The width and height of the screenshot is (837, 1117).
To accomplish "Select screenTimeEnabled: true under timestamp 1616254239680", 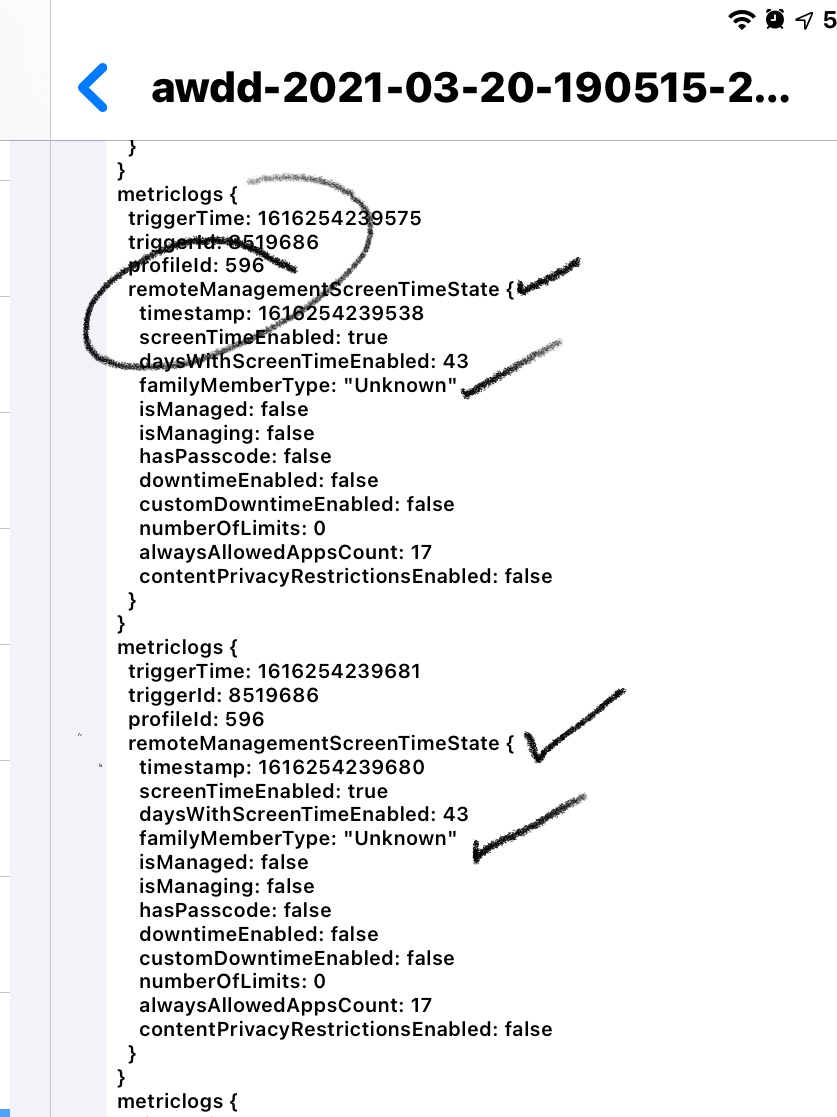I will 264,791.
